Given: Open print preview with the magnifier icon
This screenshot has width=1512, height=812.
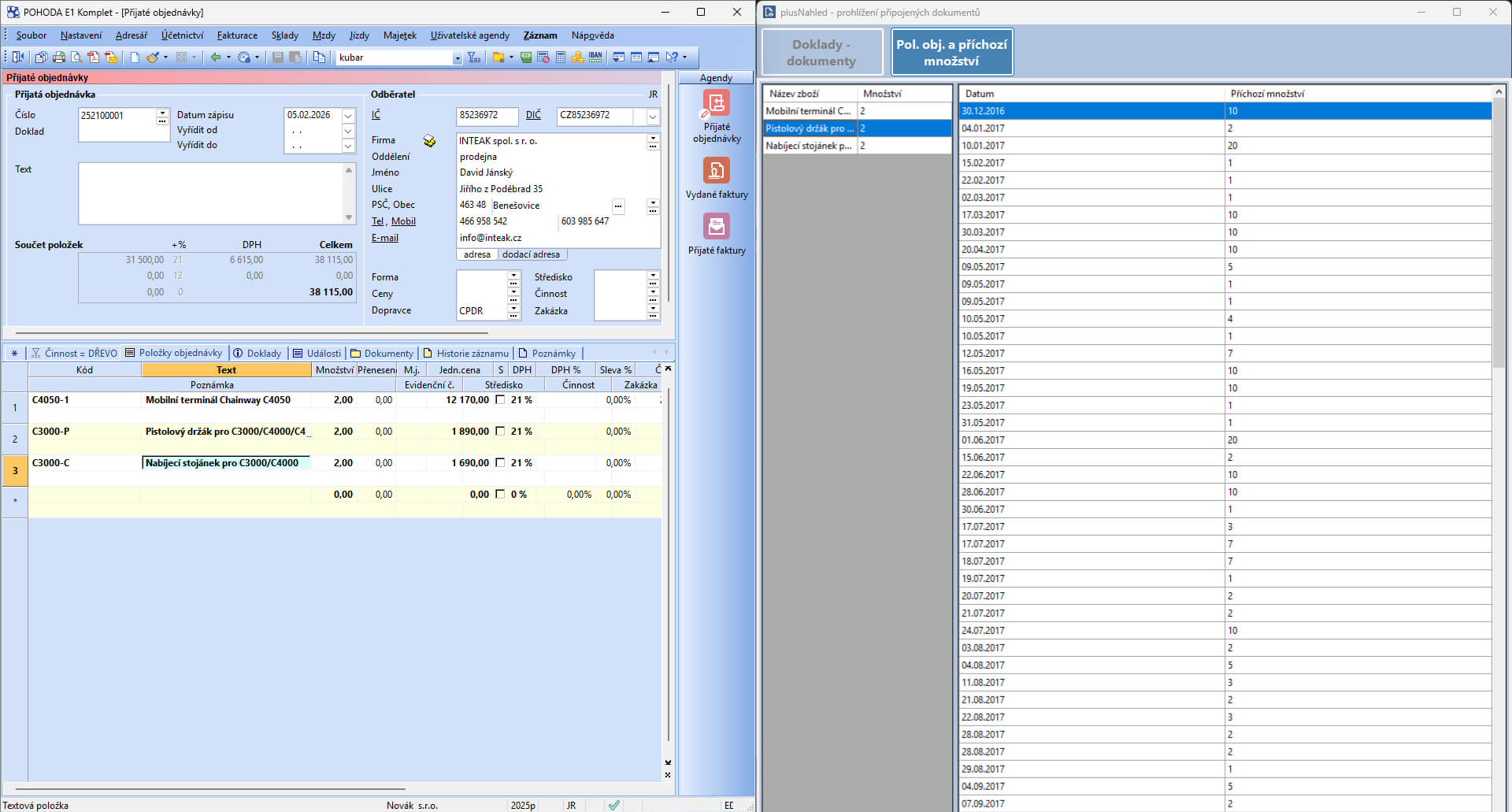Looking at the screenshot, I should coord(76,57).
